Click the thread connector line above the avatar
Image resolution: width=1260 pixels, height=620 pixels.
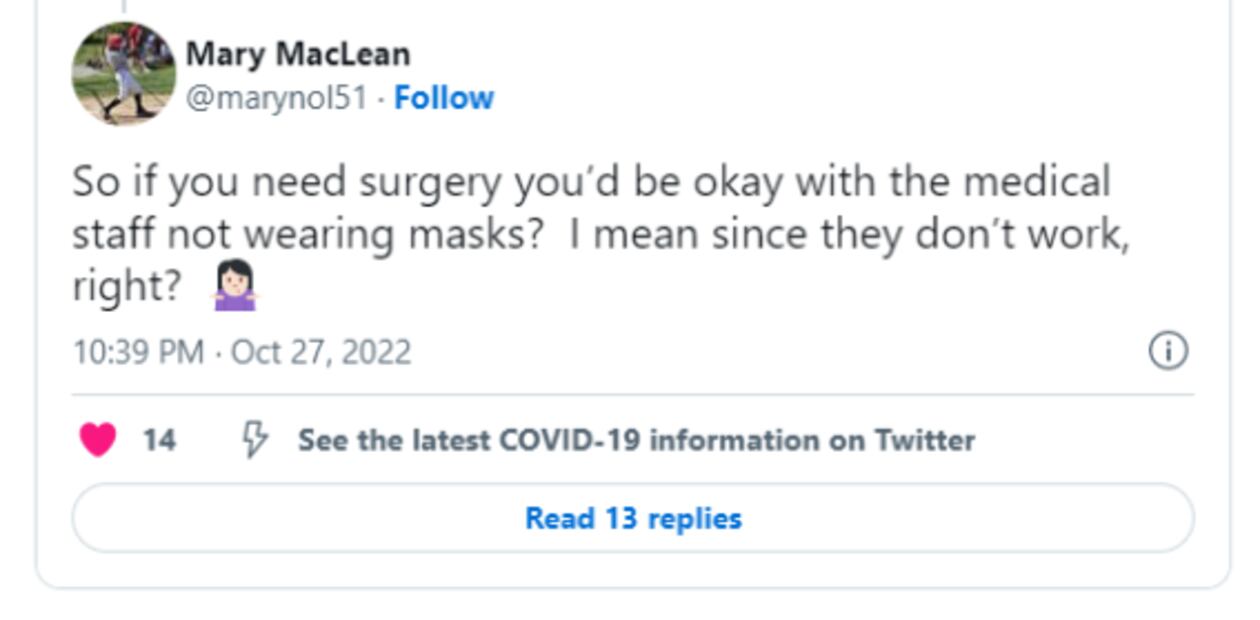123,6
